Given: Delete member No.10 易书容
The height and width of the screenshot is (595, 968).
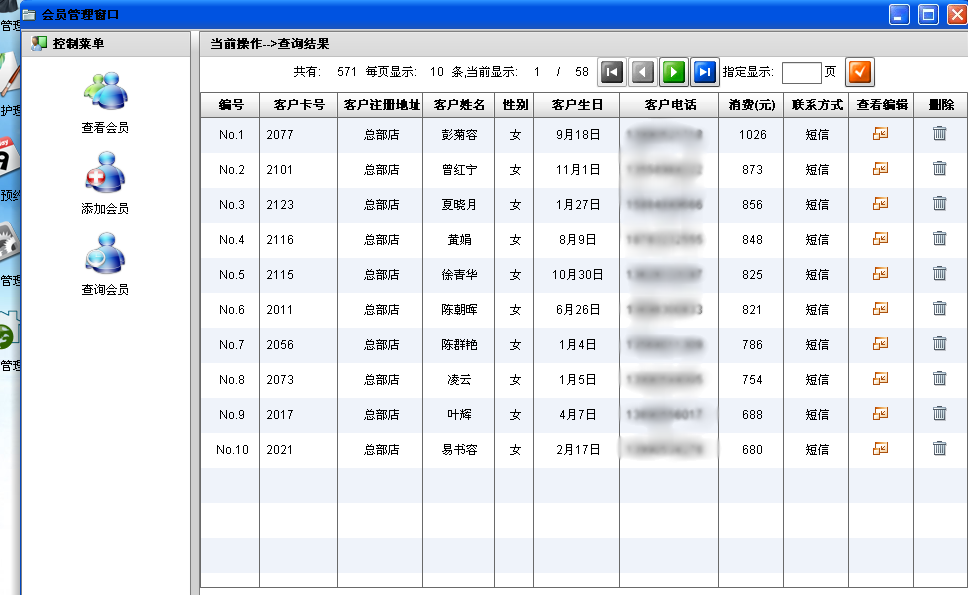Looking at the screenshot, I should click(940, 449).
